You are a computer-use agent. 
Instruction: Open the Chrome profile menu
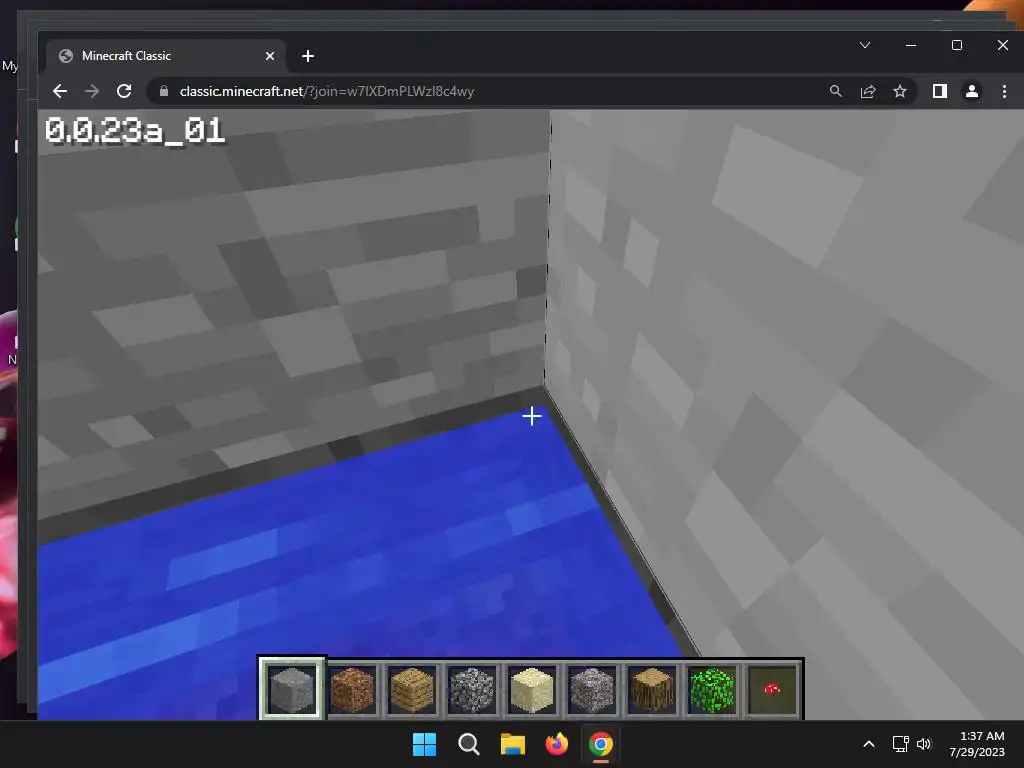(x=972, y=91)
